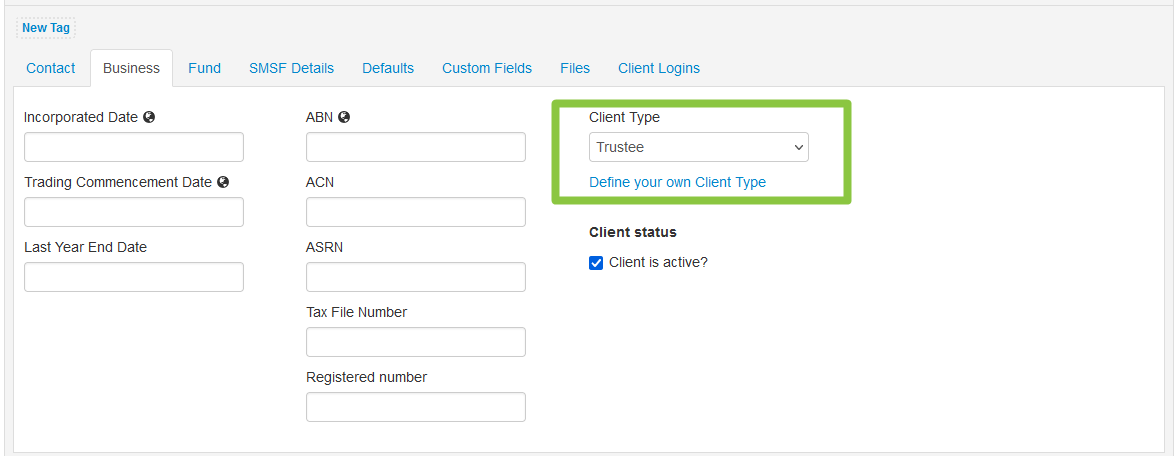Viewport: 1174px width, 456px height.
Task: Open the Custom Fields tab
Action: click(487, 68)
